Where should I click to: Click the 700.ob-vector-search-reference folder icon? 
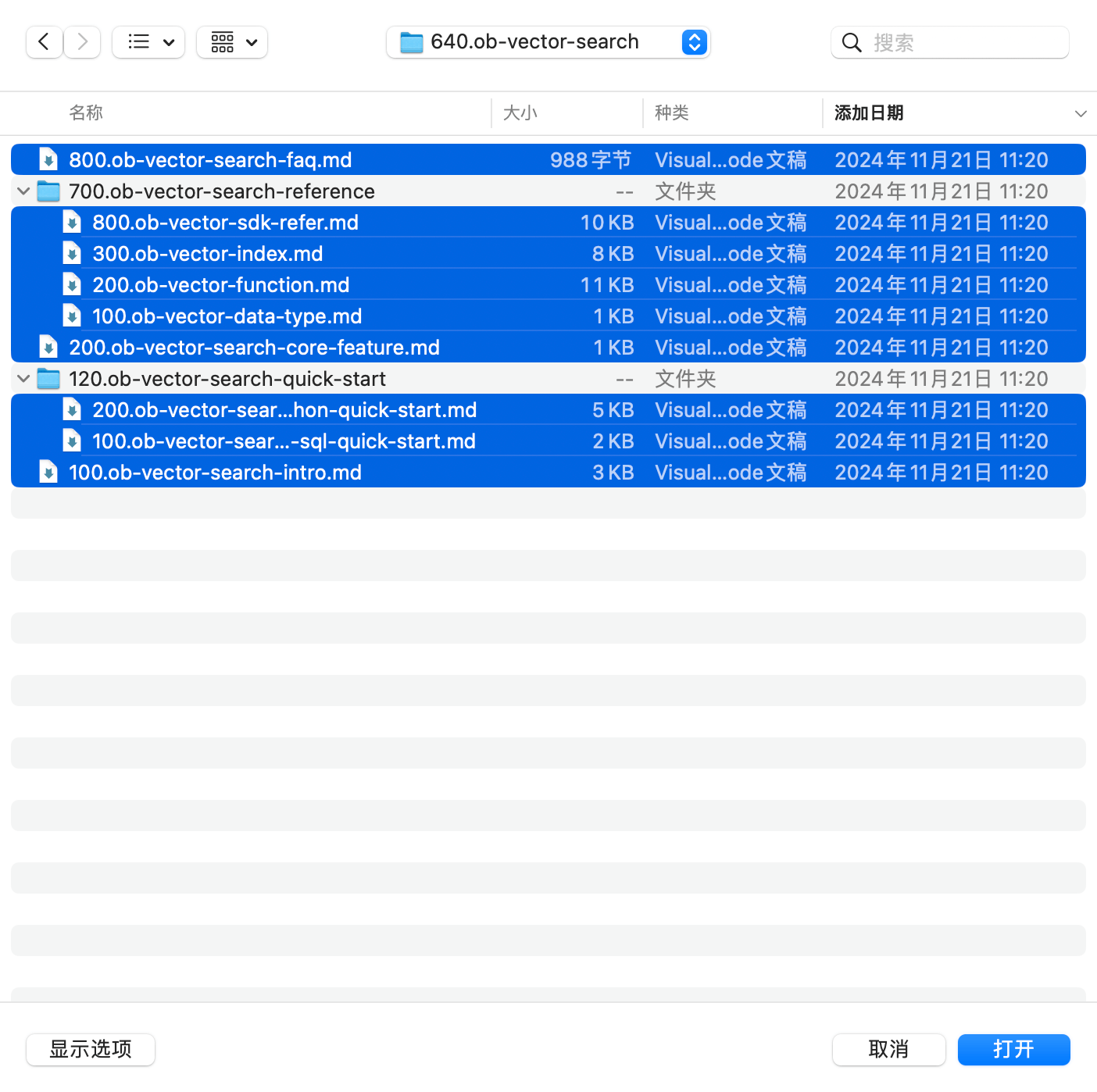(48, 191)
